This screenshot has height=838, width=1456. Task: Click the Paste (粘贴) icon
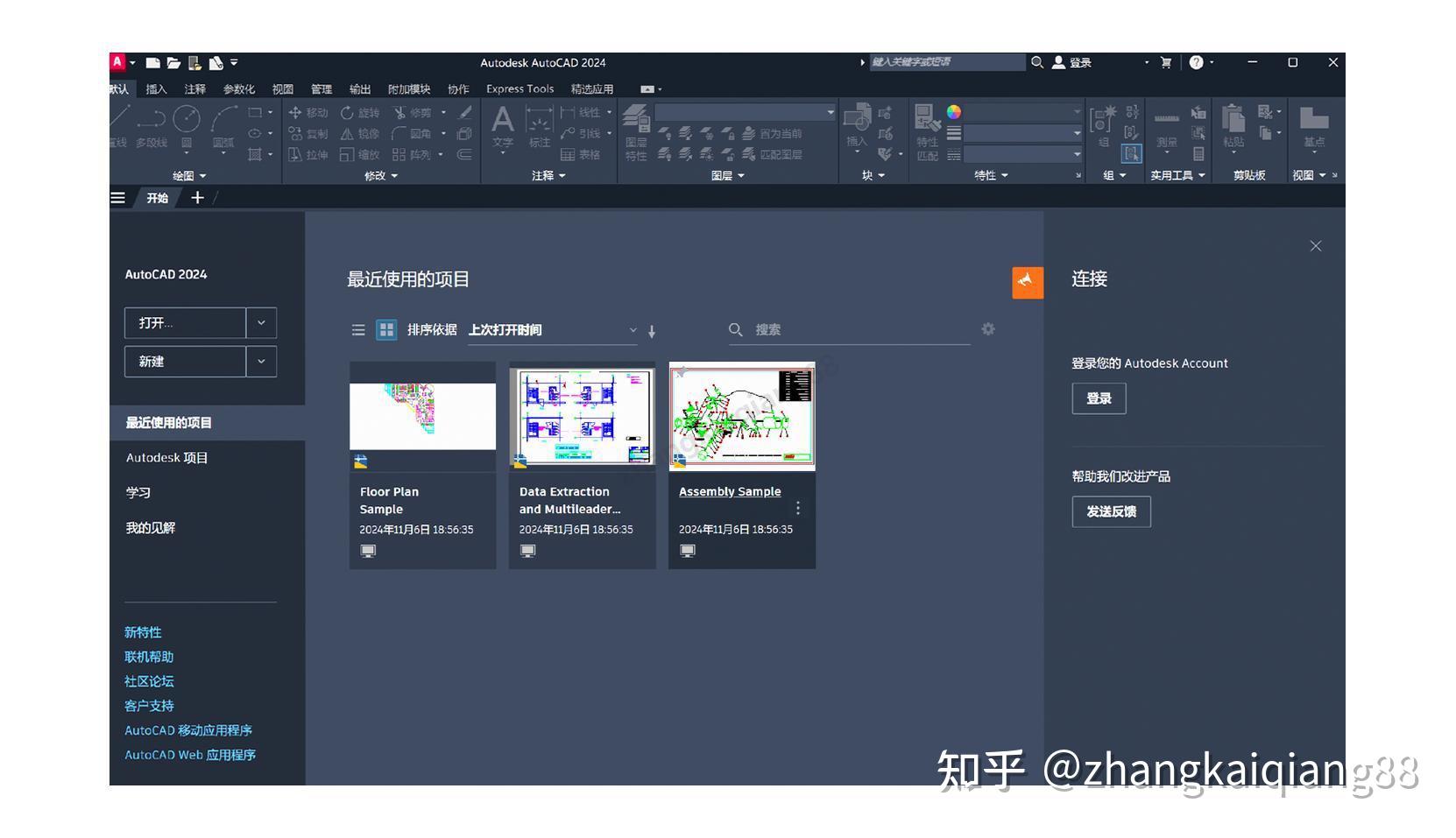(x=1233, y=125)
